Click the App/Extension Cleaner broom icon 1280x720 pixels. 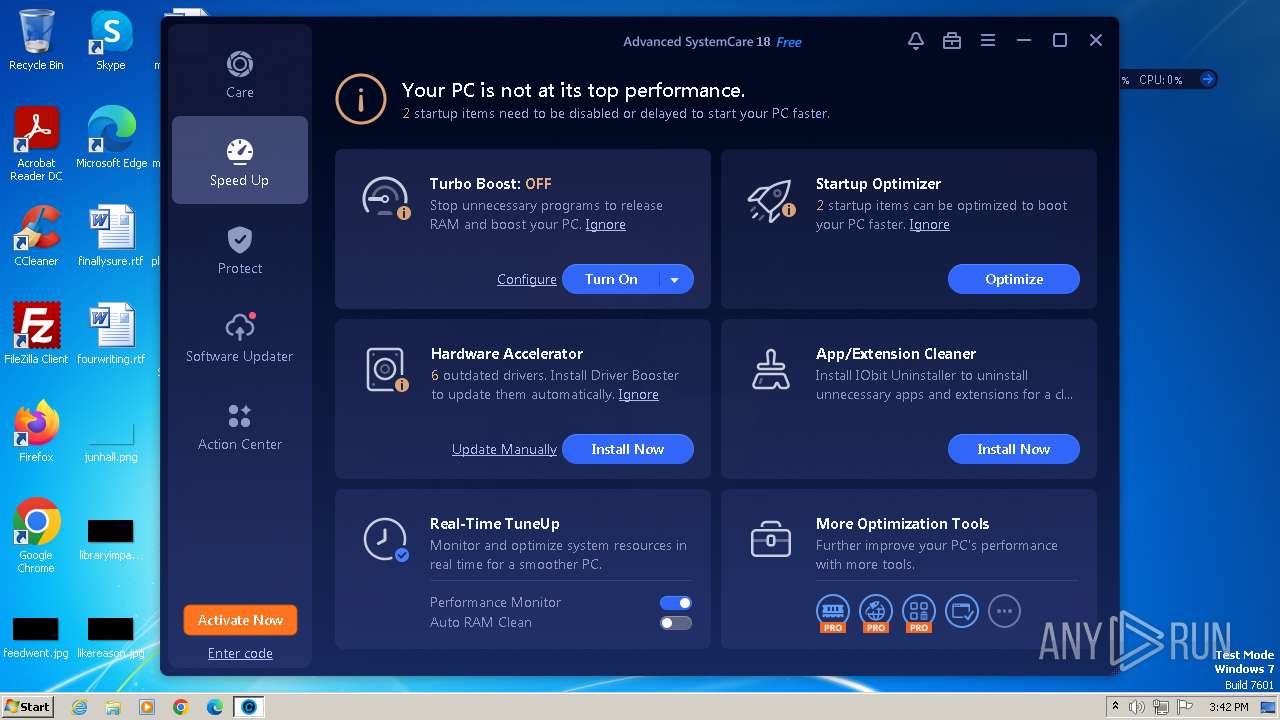point(770,369)
